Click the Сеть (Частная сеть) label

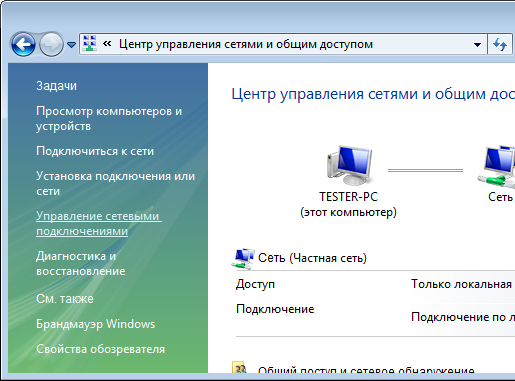tap(312, 258)
